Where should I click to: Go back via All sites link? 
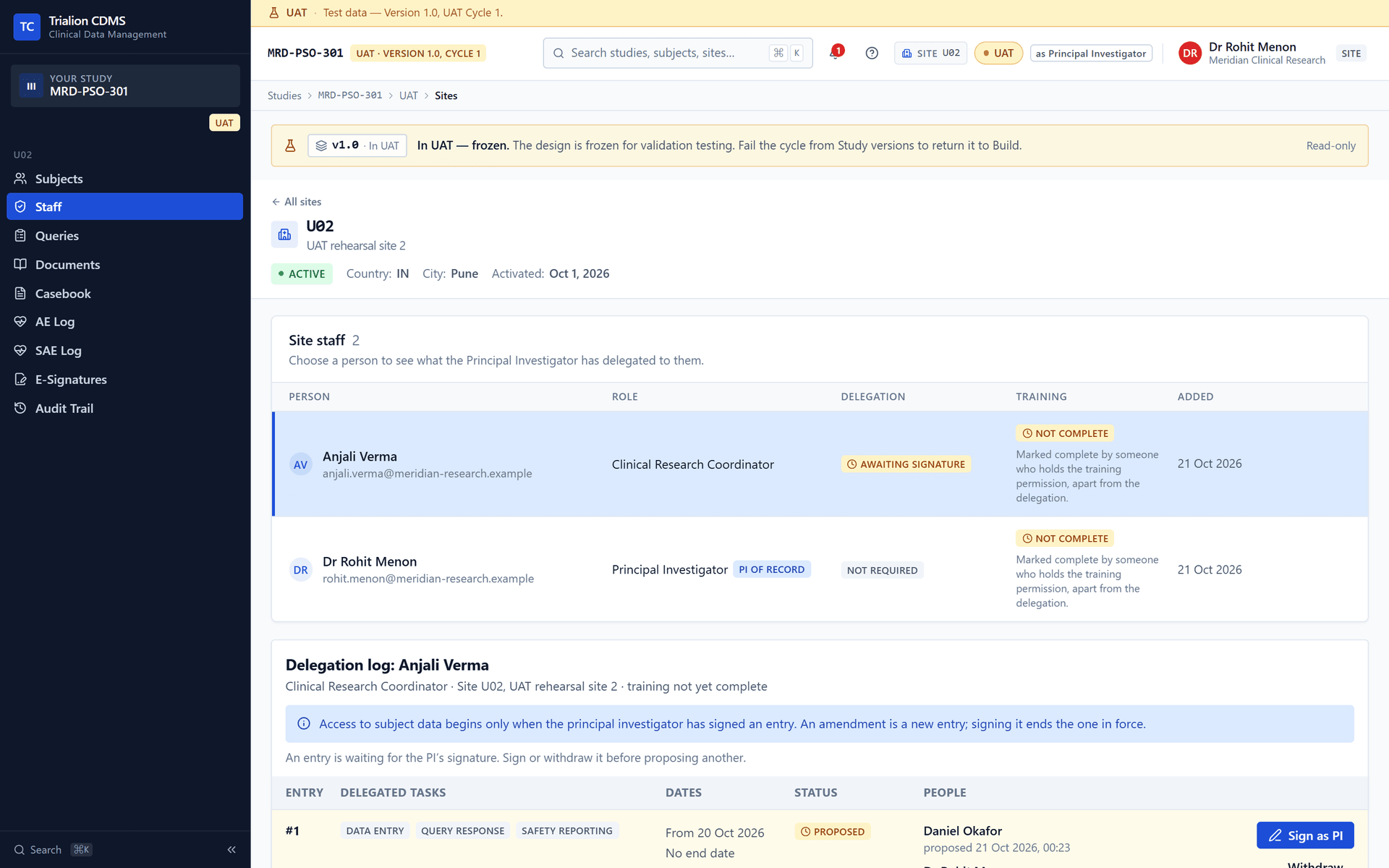click(297, 202)
